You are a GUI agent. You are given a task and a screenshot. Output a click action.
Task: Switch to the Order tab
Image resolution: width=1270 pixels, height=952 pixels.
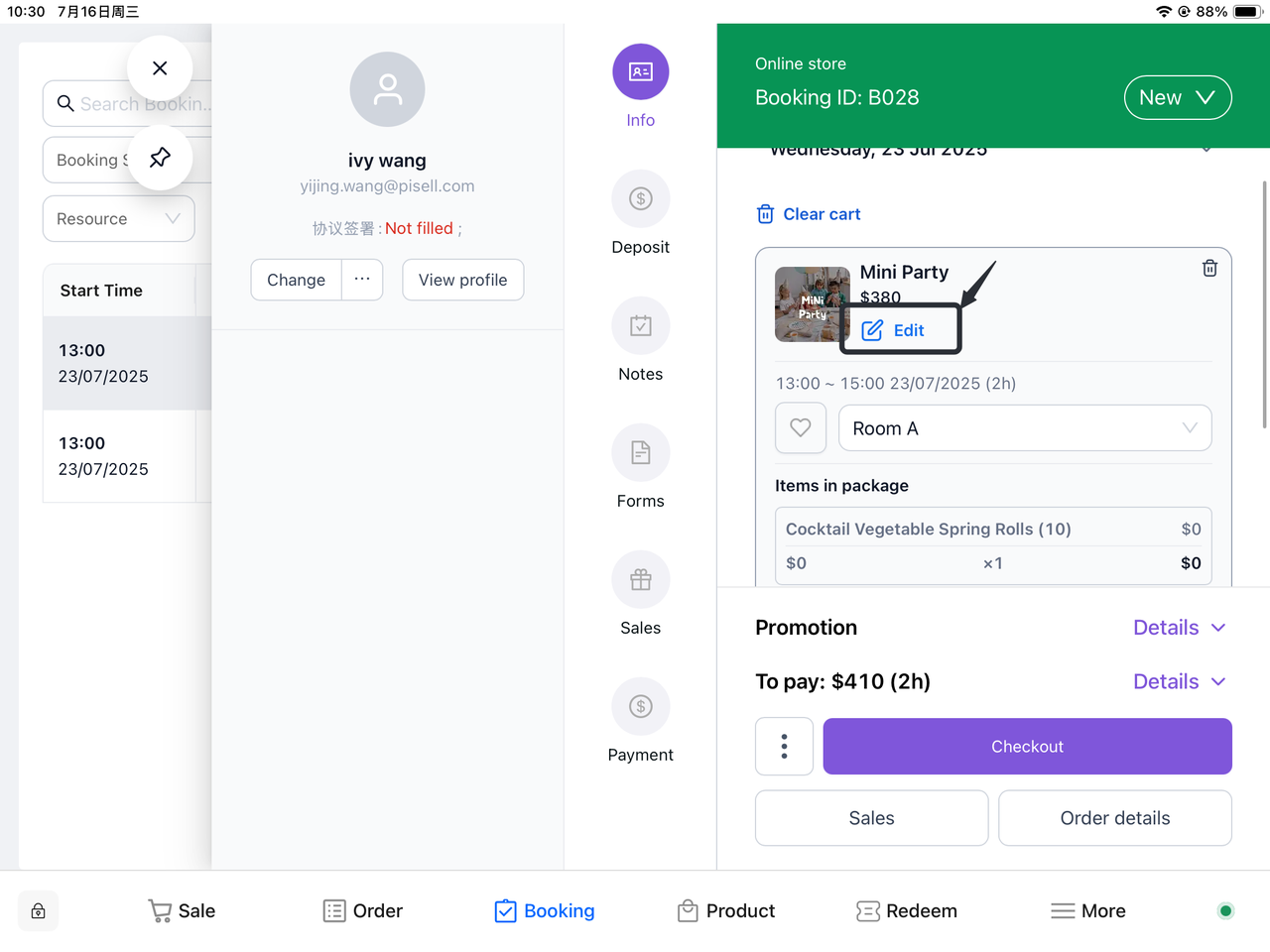(x=363, y=911)
